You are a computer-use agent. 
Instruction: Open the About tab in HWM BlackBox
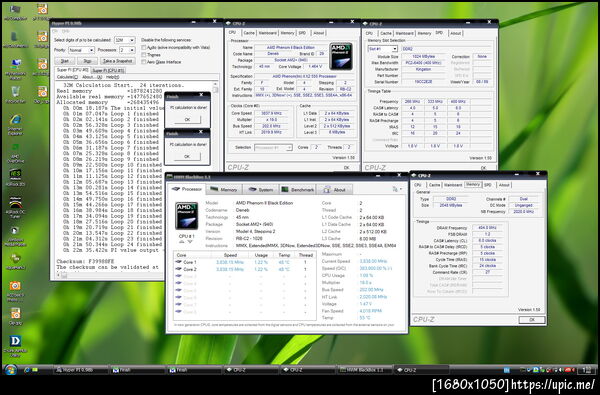point(335,189)
